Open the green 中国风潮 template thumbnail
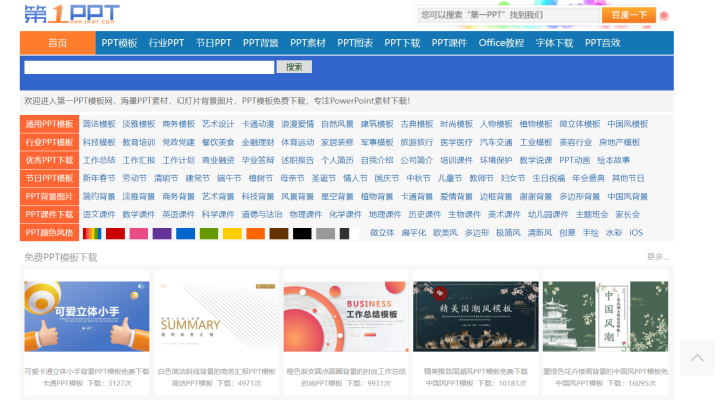This screenshot has width=720, height=407. click(x=606, y=317)
